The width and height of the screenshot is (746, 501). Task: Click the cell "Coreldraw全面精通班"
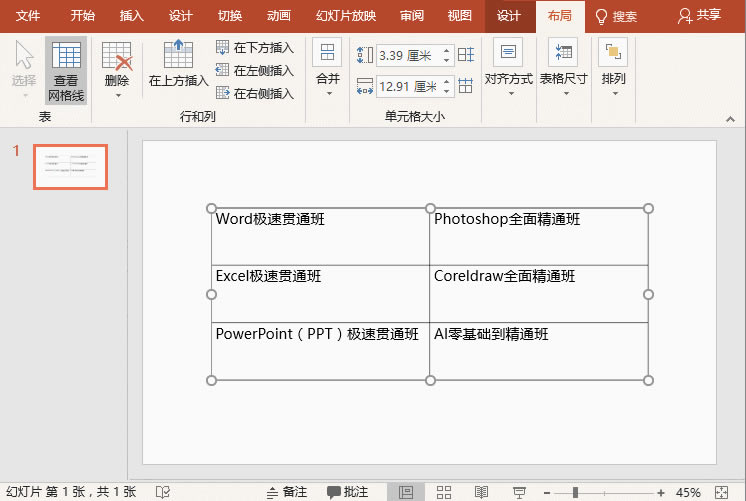tap(539, 294)
